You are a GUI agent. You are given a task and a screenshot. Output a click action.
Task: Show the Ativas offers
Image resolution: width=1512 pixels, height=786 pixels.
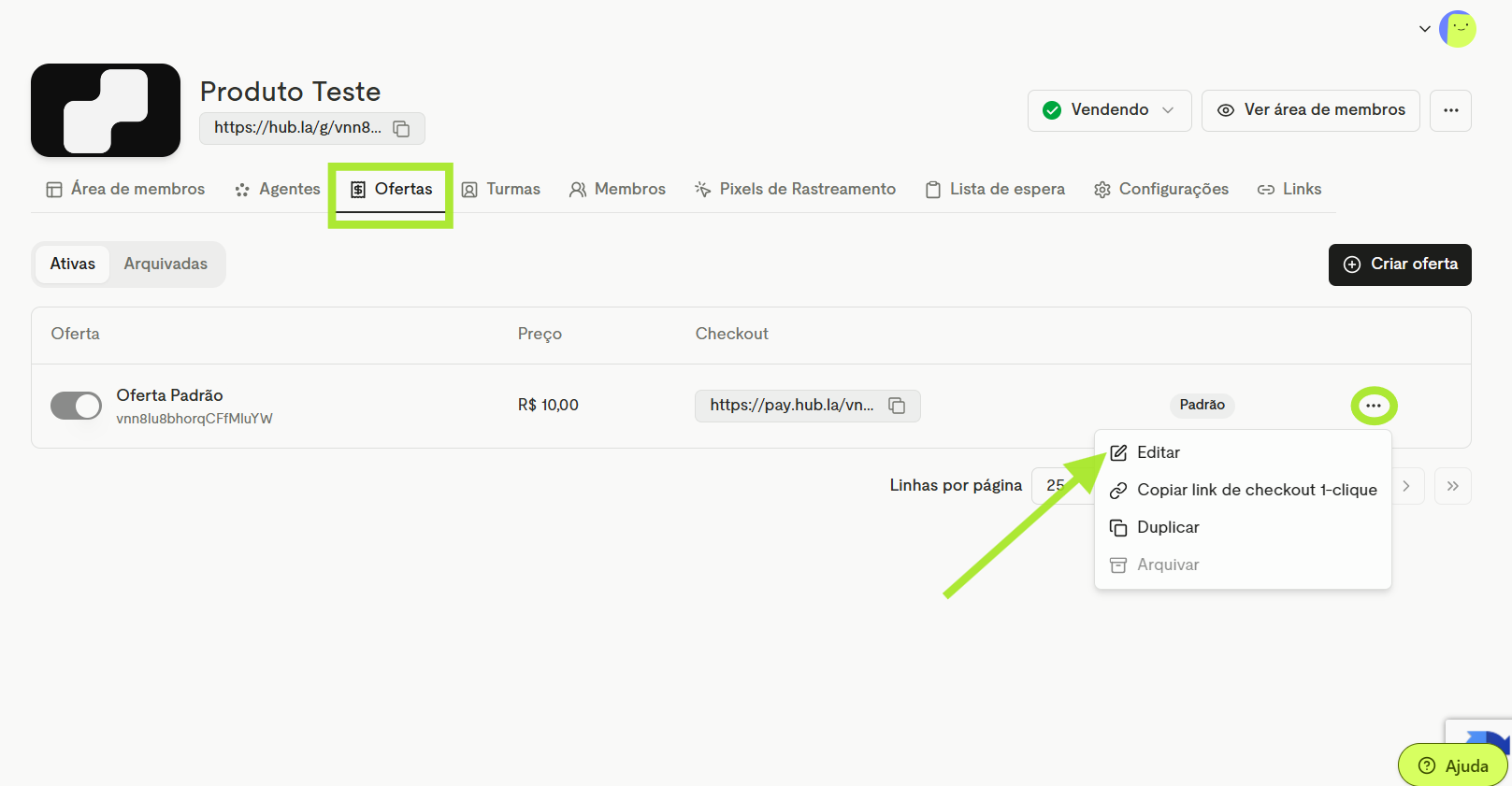pyautogui.click(x=73, y=264)
